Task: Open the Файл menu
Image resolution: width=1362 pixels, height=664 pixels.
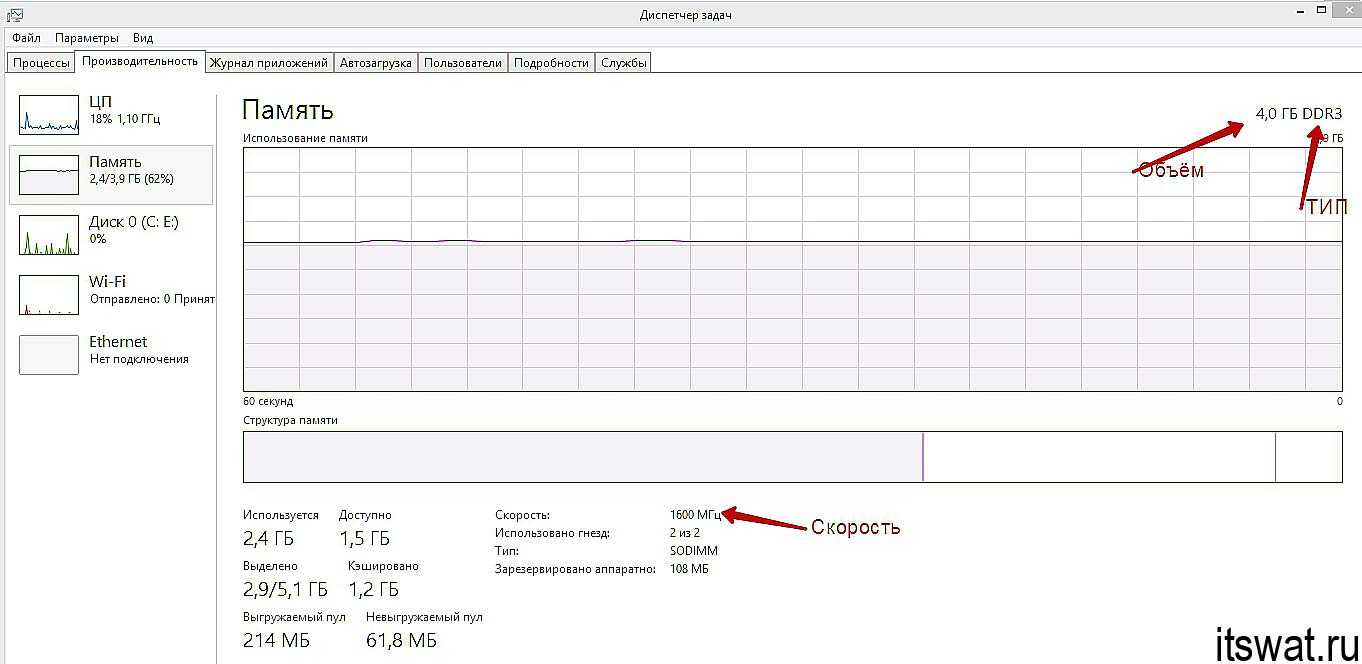Action: click(x=26, y=38)
